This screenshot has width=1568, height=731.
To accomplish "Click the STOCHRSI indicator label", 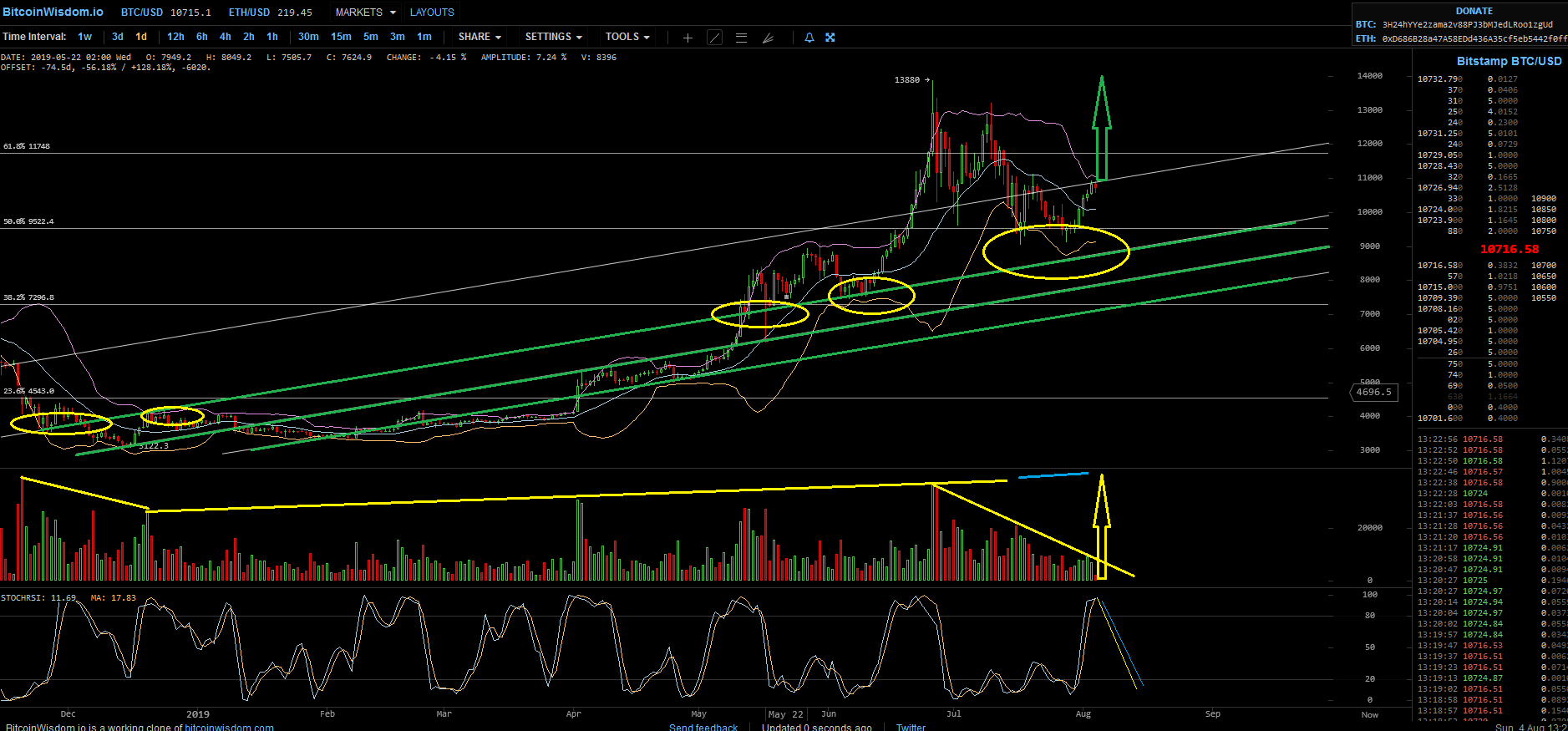I will (x=38, y=598).
